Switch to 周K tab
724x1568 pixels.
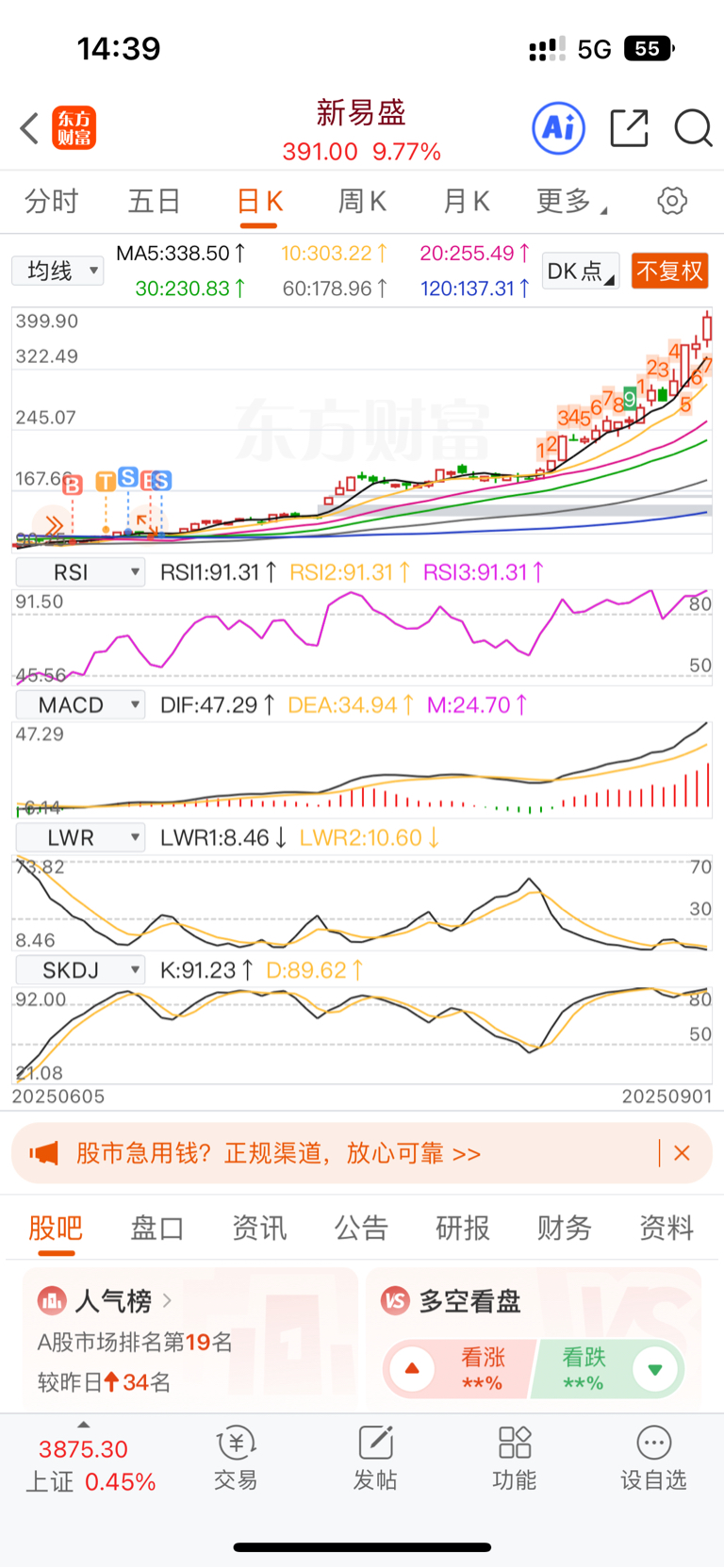click(x=363, y=201)
